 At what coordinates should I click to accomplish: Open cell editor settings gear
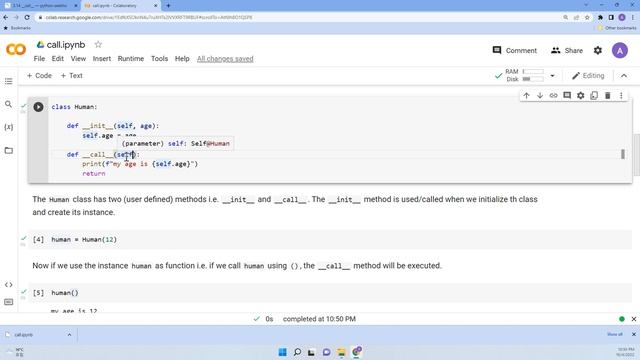click(580, 96)
